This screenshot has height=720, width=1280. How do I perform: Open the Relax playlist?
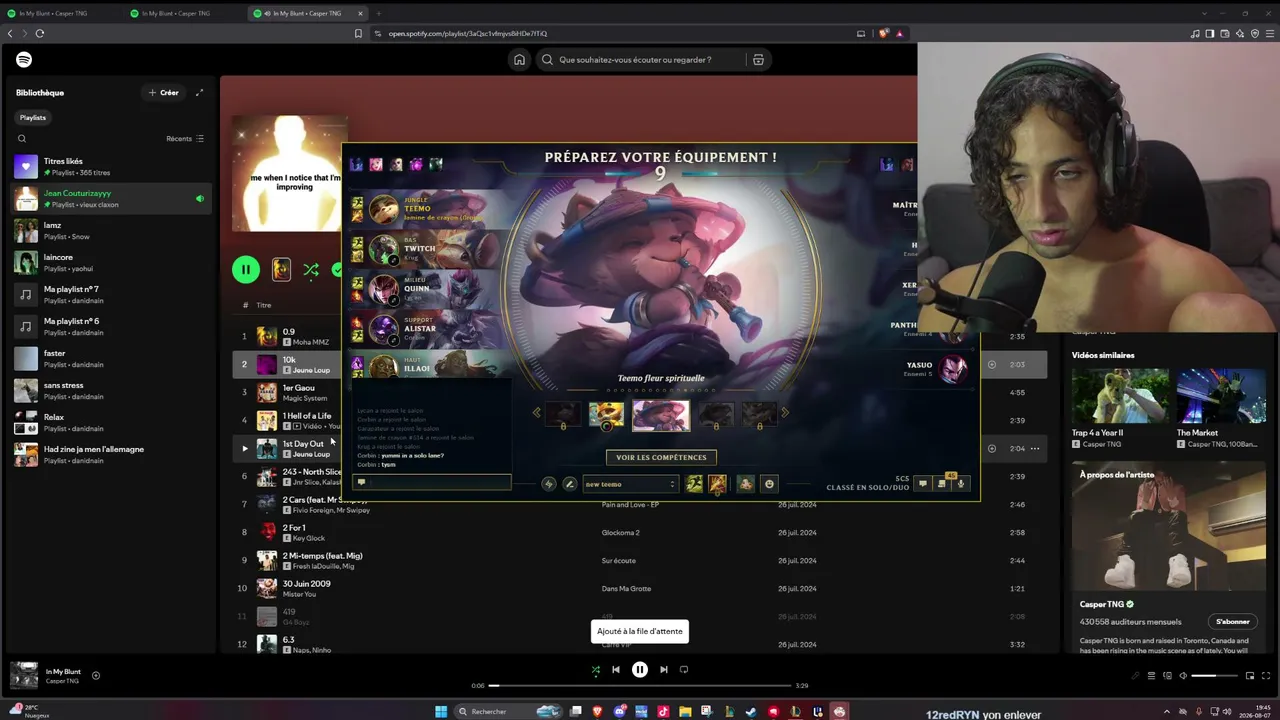click(112, 422)
